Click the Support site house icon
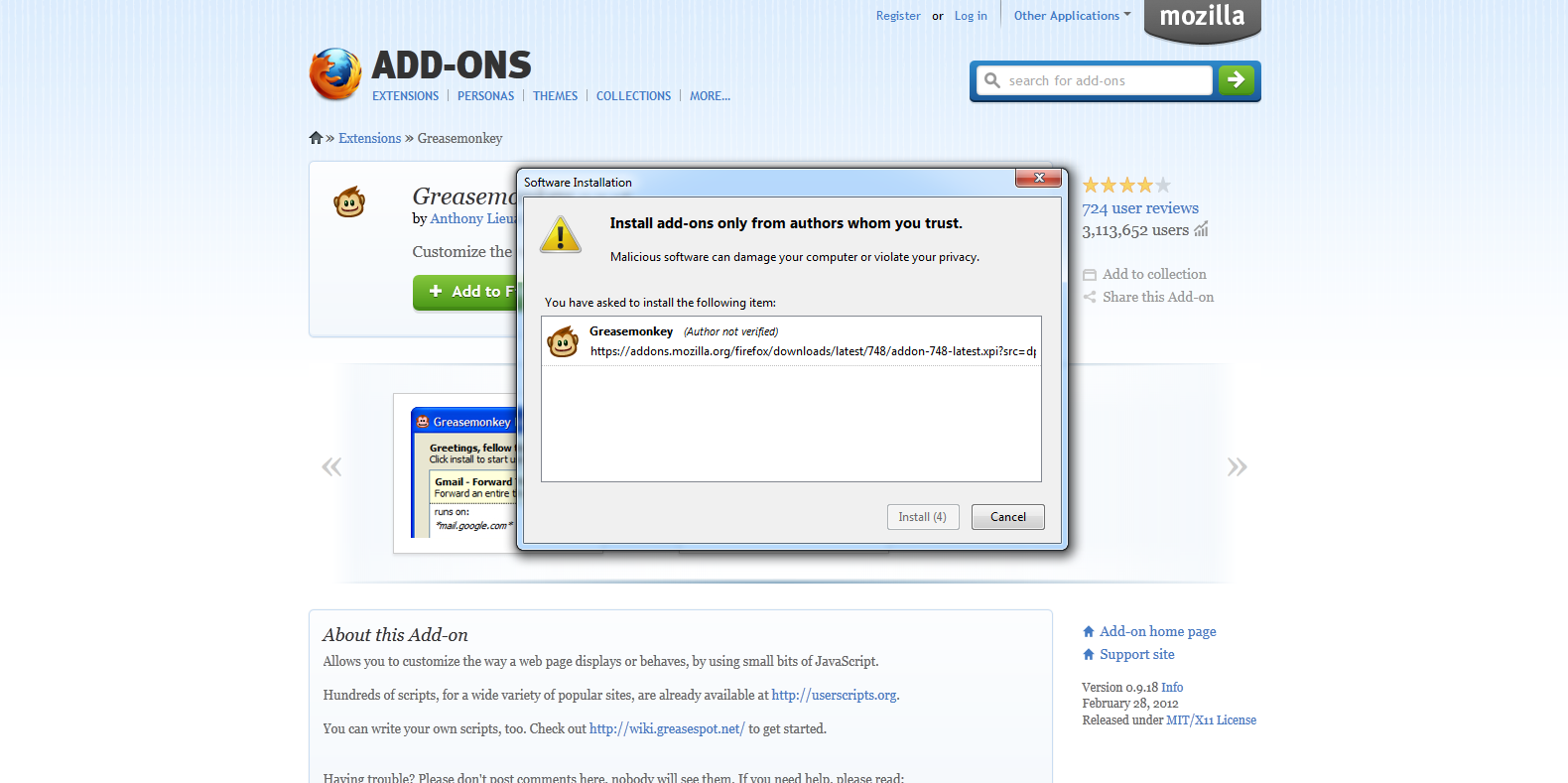Image resolution: width=1568 pixels, height=783 pixels. click(1089, 654)
